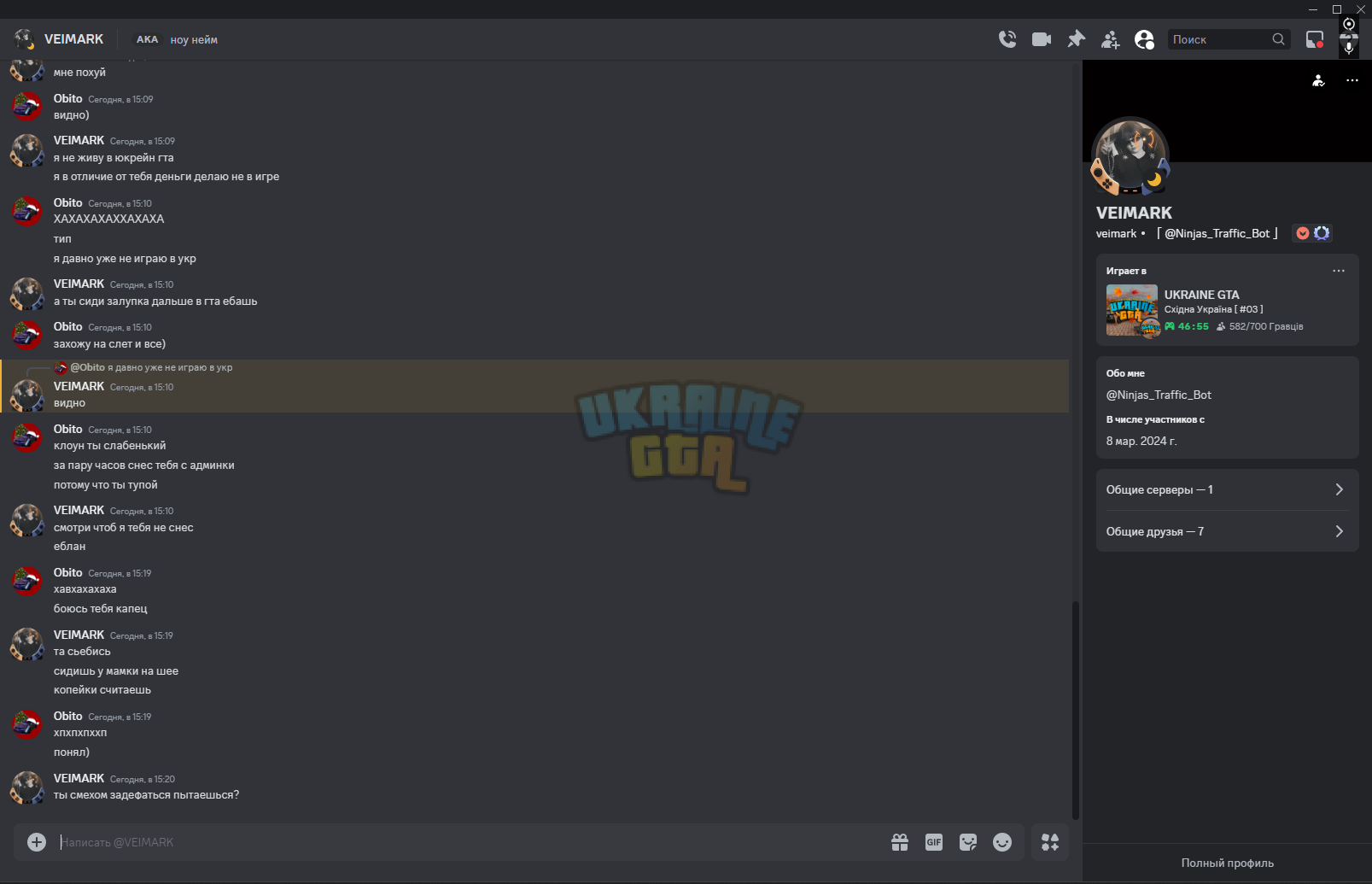Click the AKA ноу нейм nickname label
This screenshot has width=1372, height=884.
pyautogui.click(x=177, y=39)
